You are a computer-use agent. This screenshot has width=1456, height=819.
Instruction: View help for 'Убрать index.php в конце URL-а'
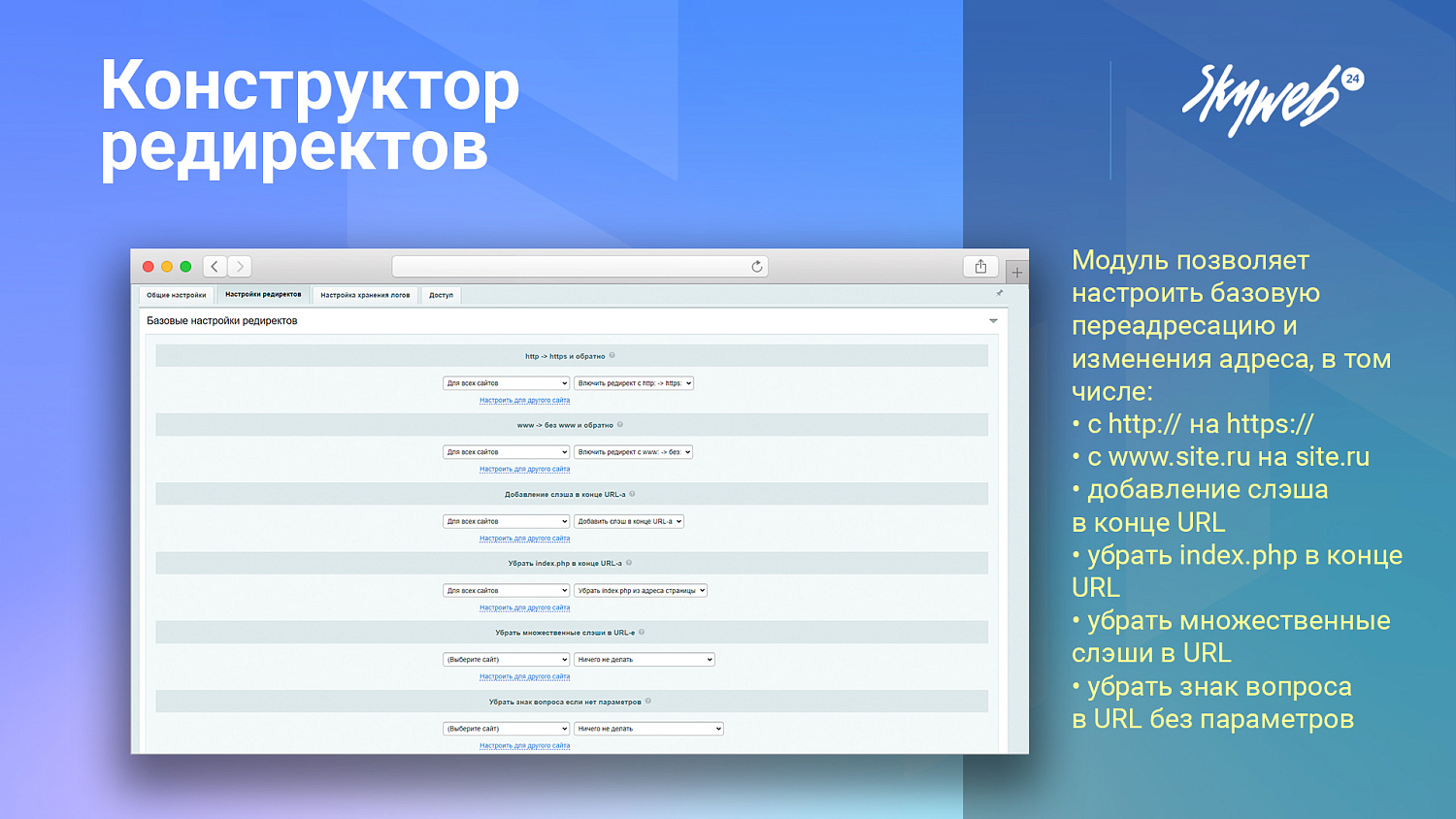coord(628,562)
